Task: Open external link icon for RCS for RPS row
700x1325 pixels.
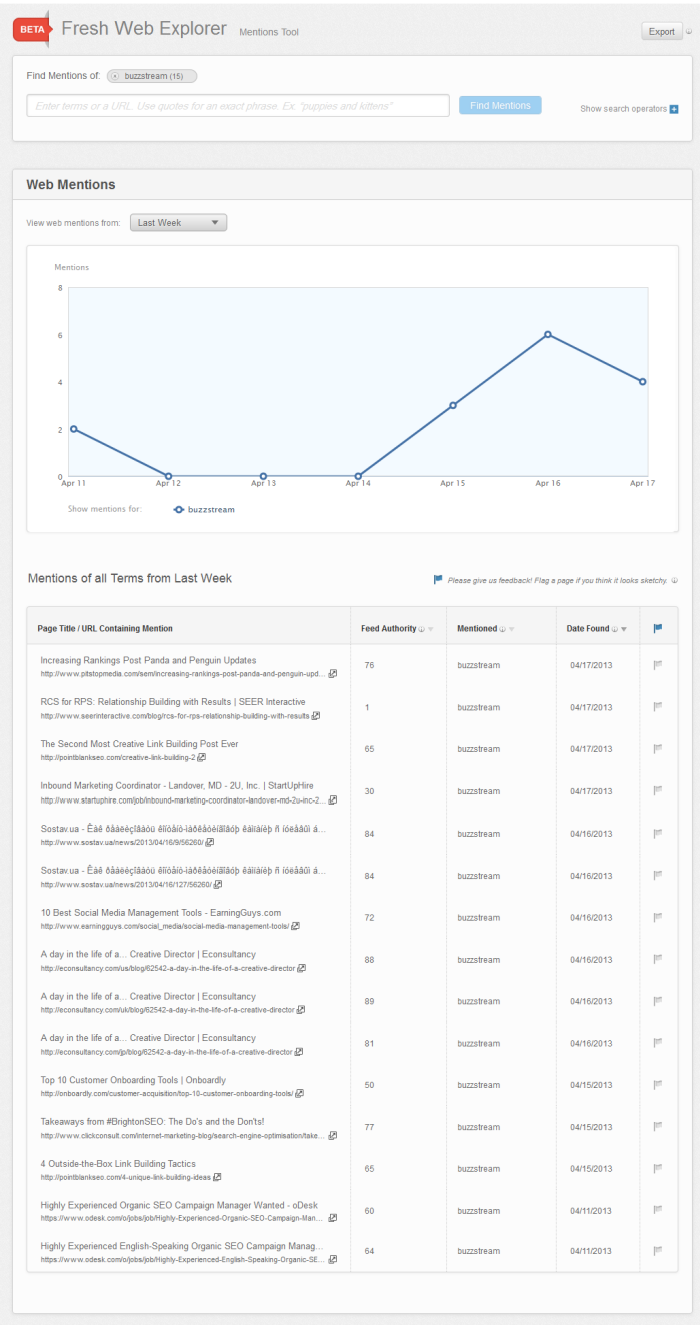Action: pyautogui.click(x=316, y=716)
